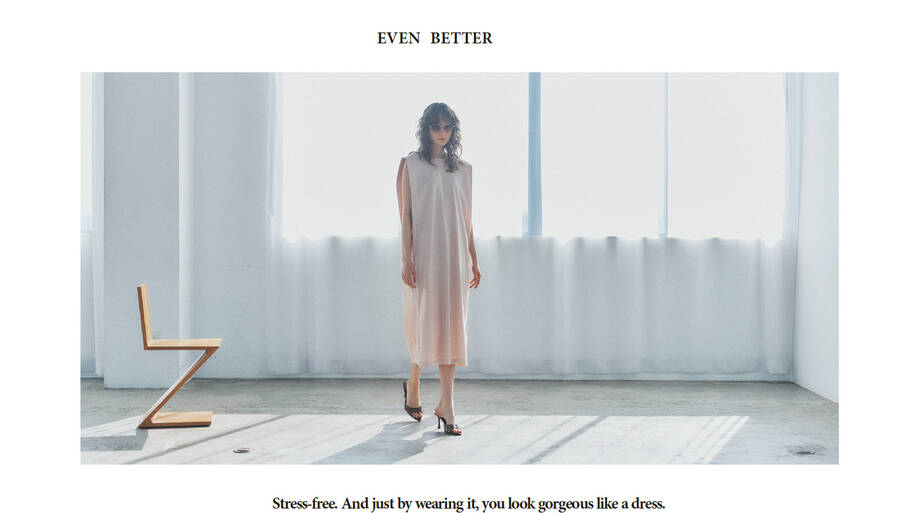
Task: Click the bright window pane at right
Action: (x=726, y=154)
